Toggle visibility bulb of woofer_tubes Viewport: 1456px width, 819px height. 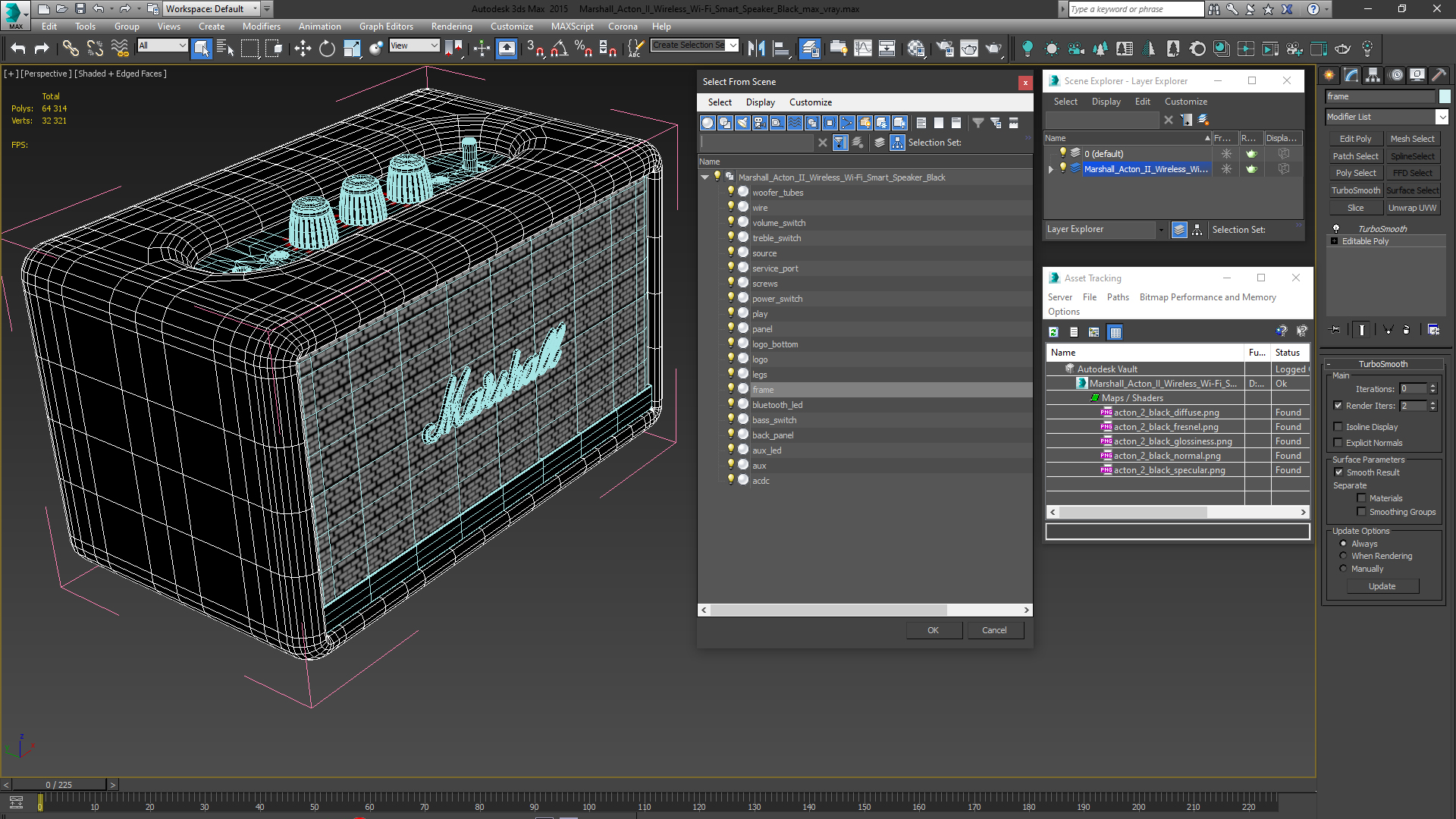[731, 192]
